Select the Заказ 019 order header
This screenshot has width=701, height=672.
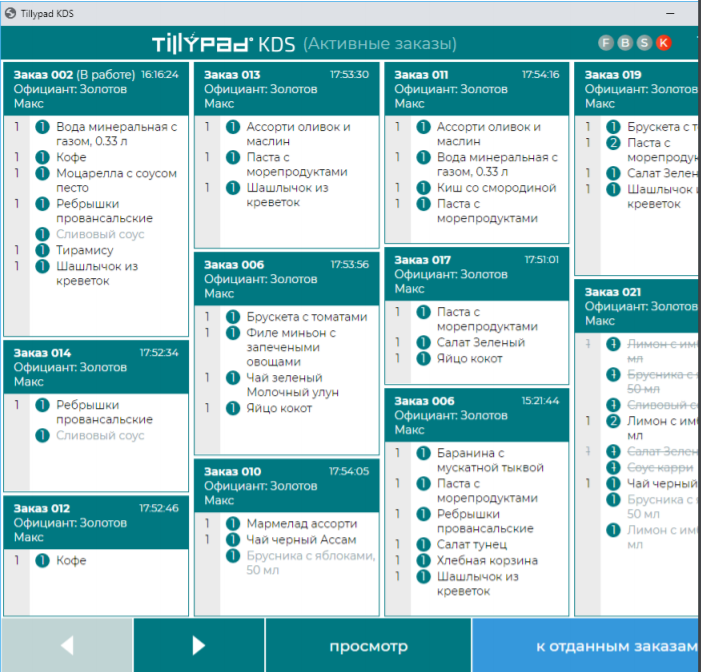click(638, 89)
